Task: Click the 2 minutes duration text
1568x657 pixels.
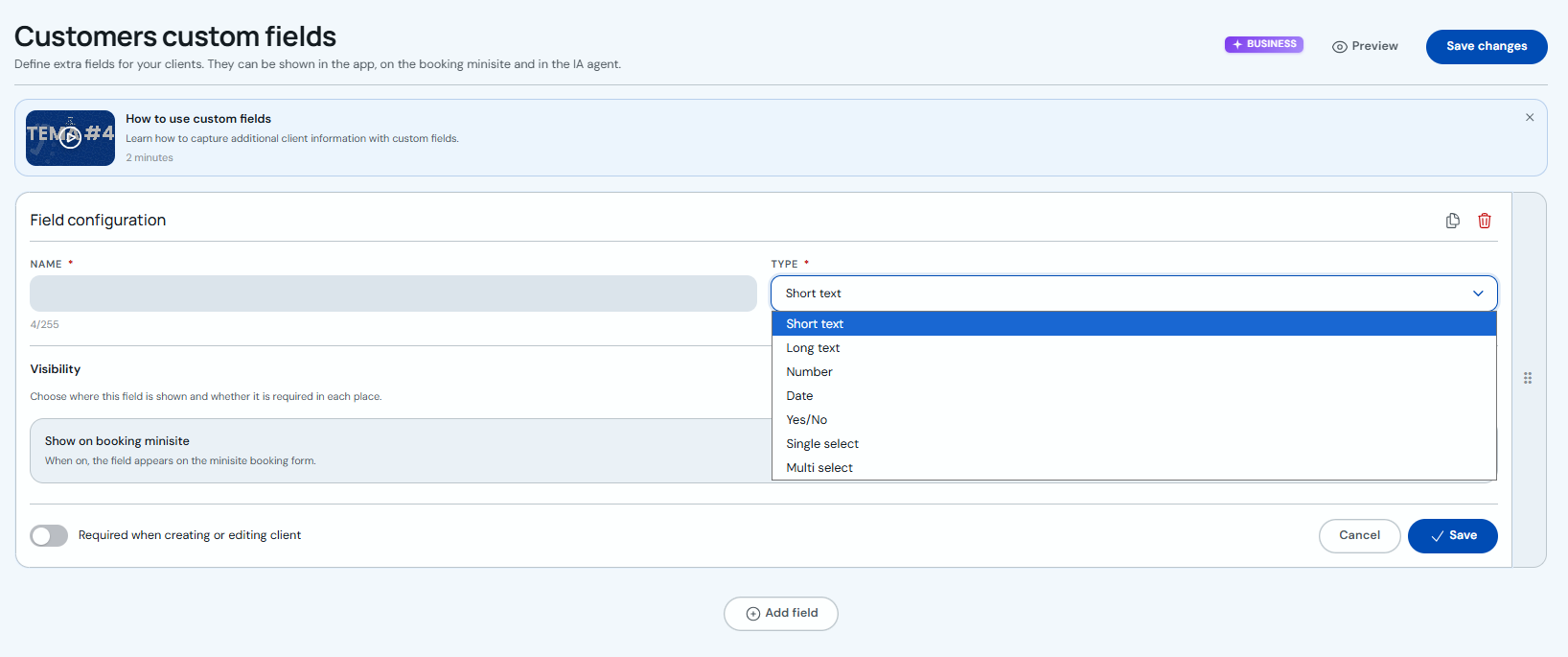Action: [150, 158]
